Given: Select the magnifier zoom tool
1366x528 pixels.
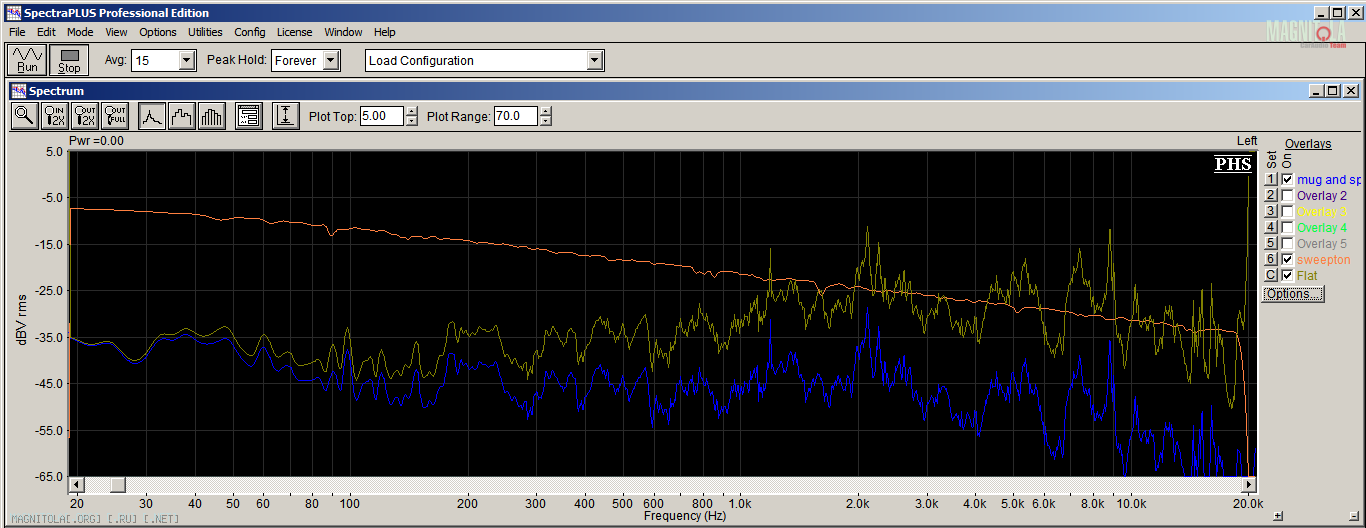Looking at the screenshot, I should click(24, 116).
